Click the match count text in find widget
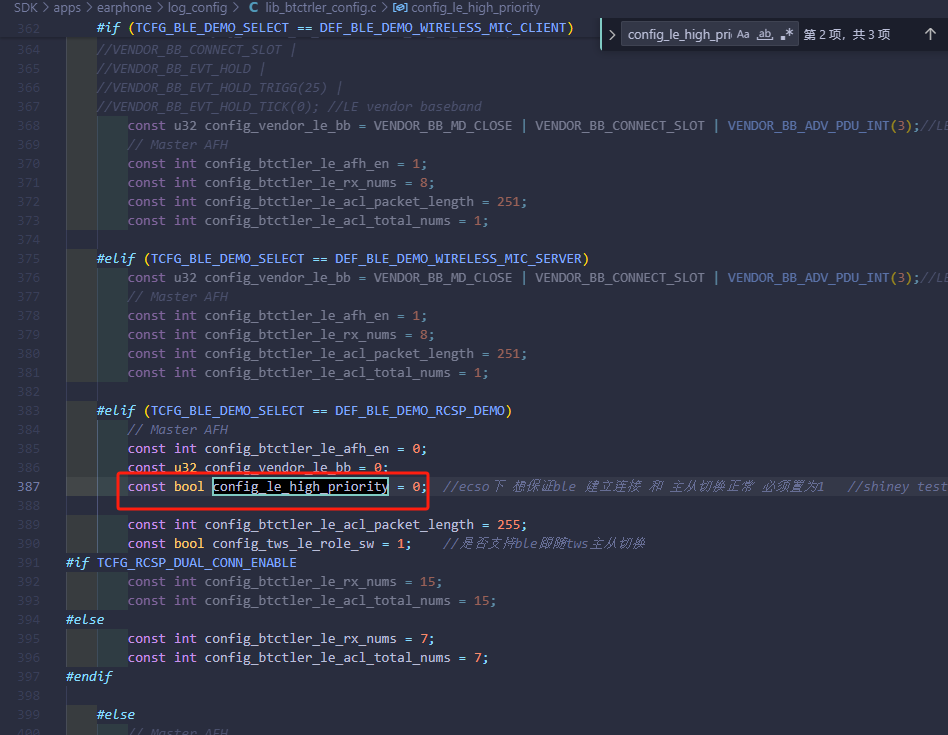 point(846,34)
